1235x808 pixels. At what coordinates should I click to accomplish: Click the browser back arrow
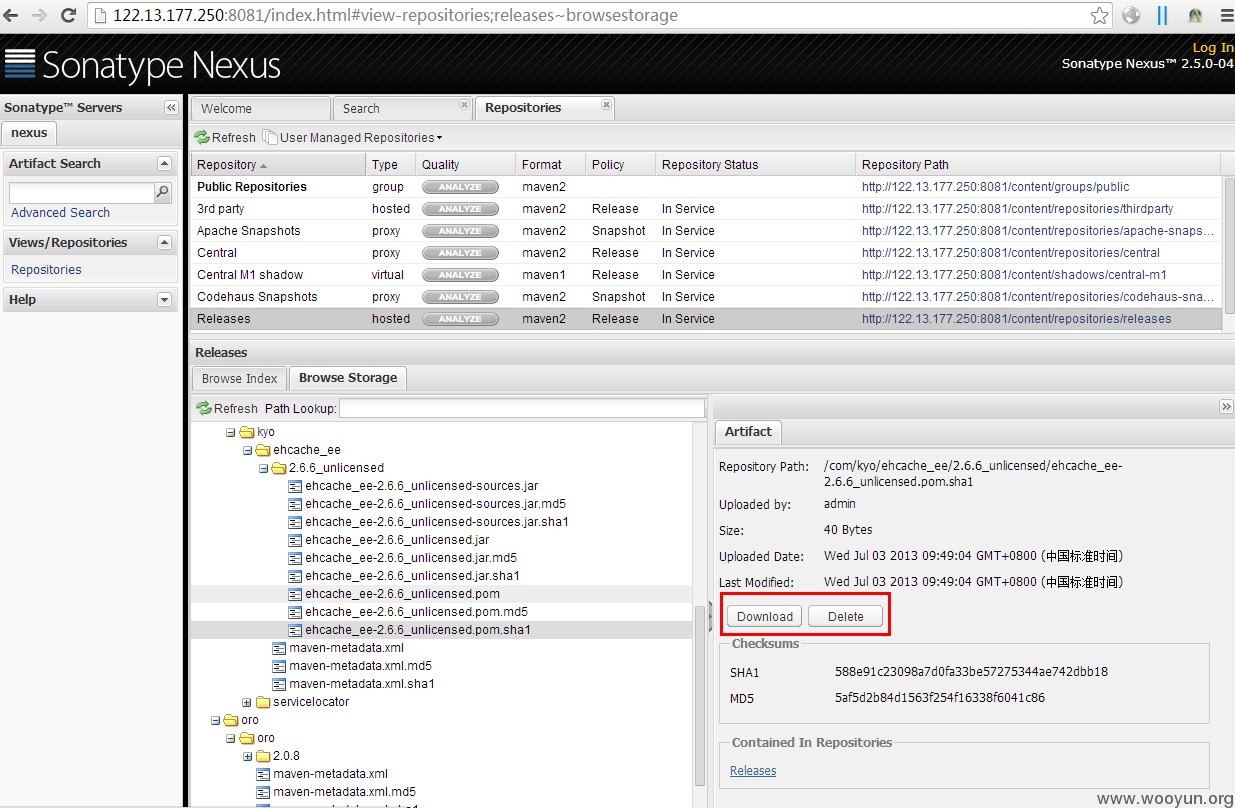coord(13,15)
